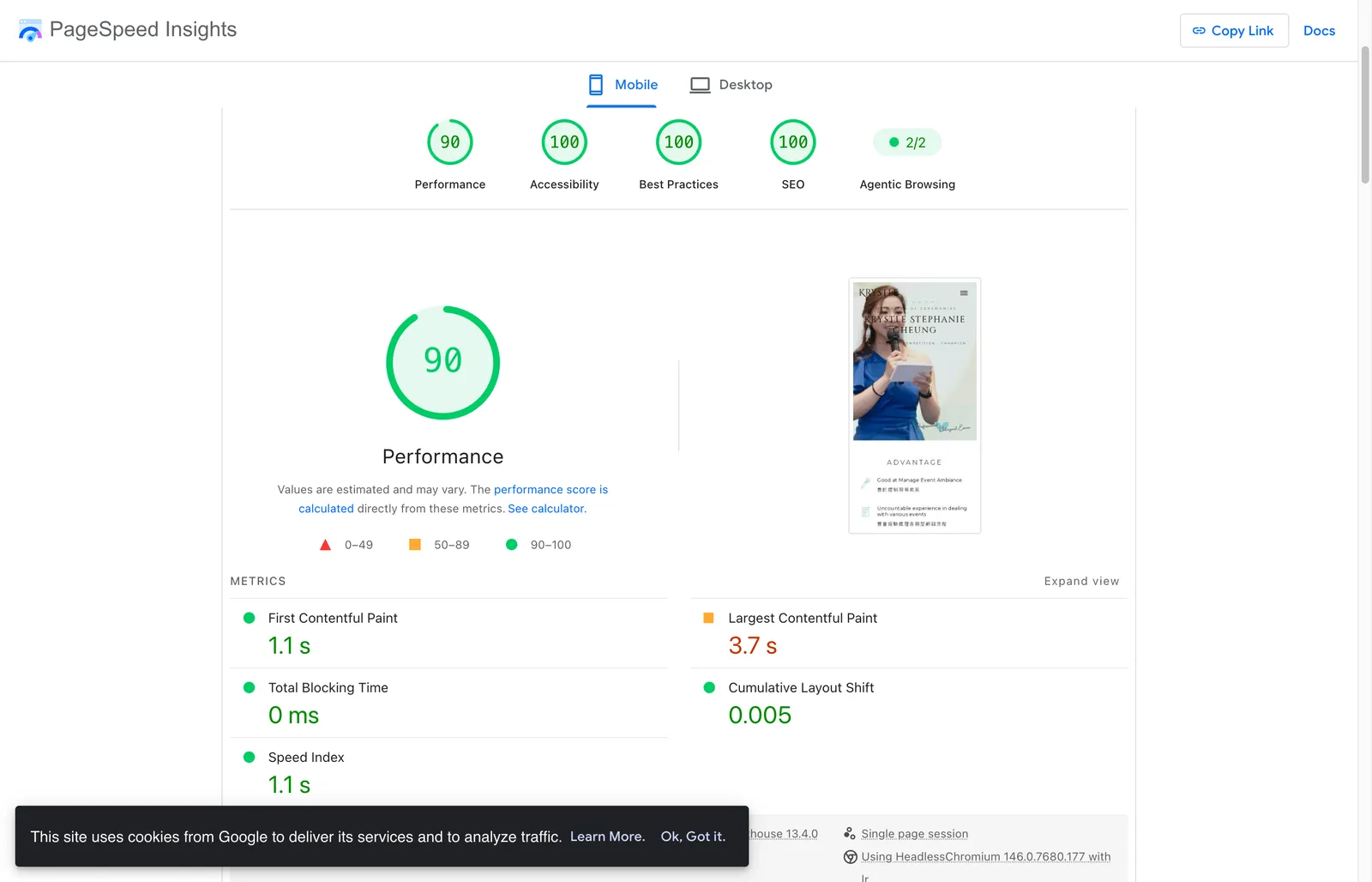Click the page vertical scrollbar thumb
Screen dimensions: 1372x882
coord(1365,115)
